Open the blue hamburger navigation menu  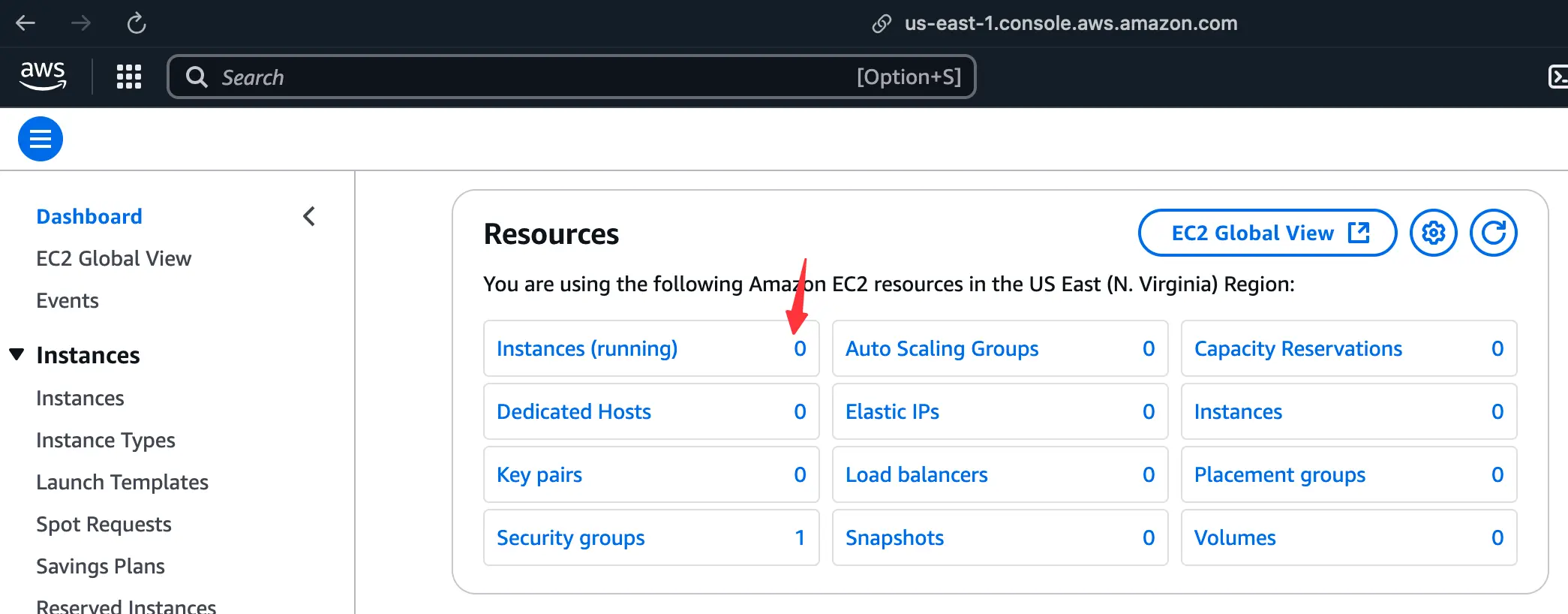[x=41, y=139]
